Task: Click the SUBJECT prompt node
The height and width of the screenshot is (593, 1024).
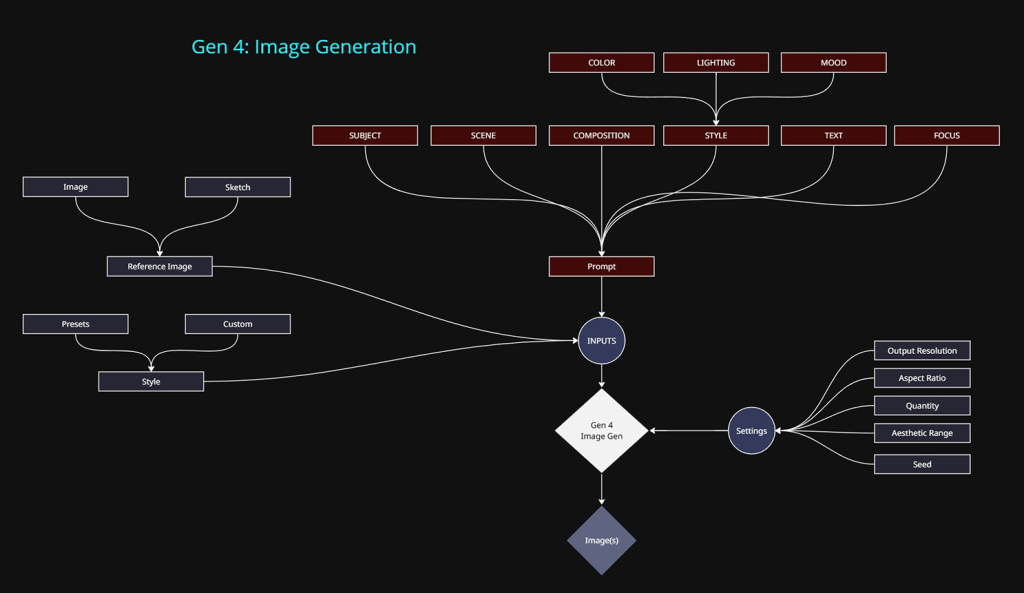Action: (x=365, y=136)
